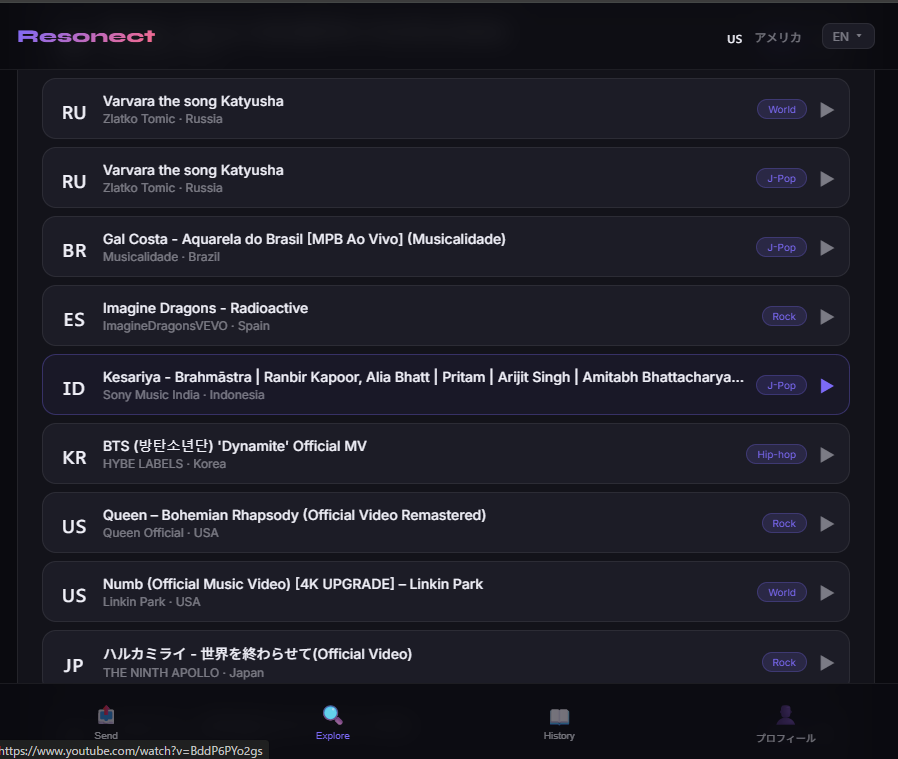The height and width of the screenshot is (759, 898).
Task: Click the ID country code on Kesariya row
Action: coord(74,389)
